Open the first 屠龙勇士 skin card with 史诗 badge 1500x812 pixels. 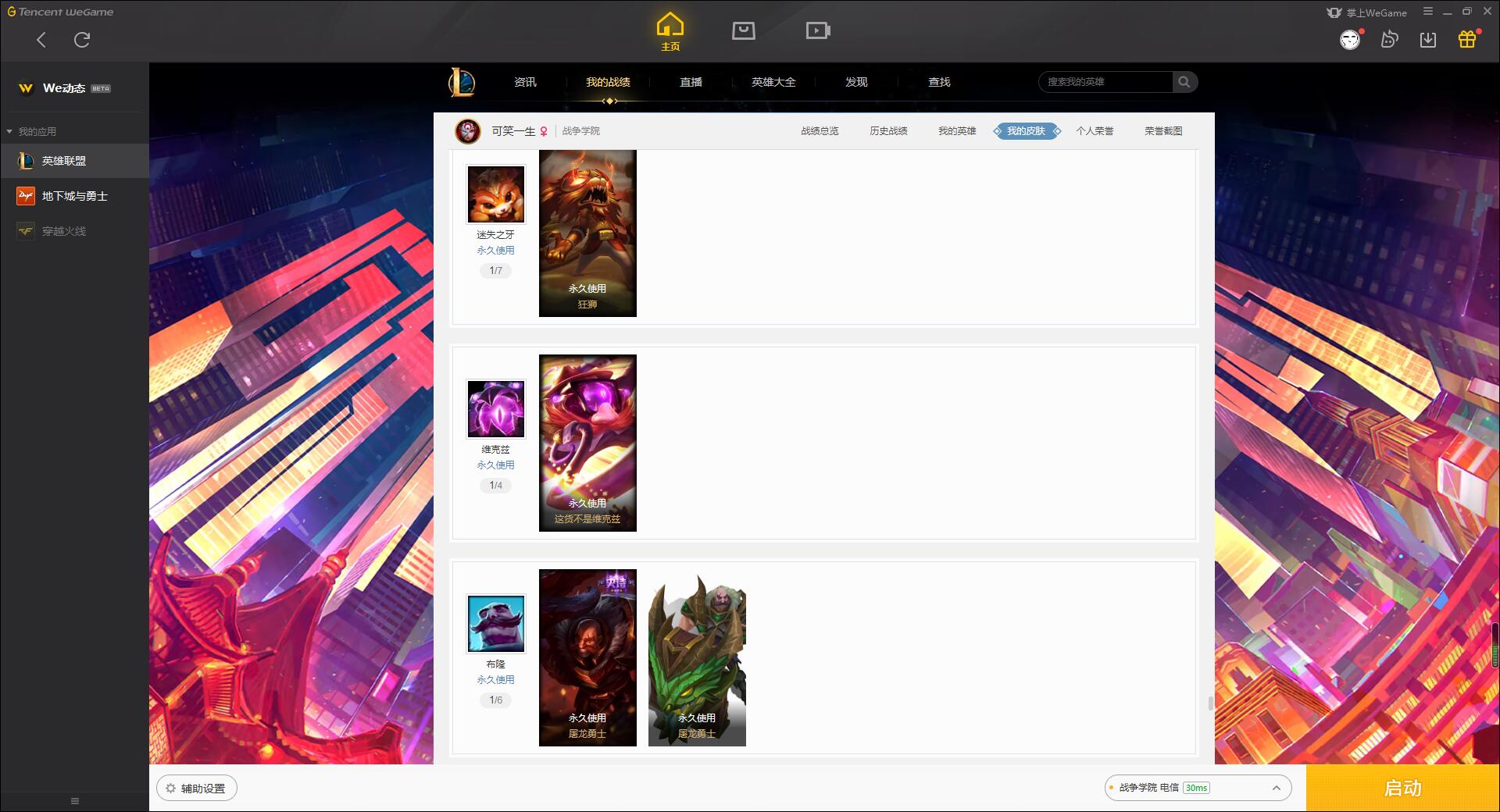587,657
